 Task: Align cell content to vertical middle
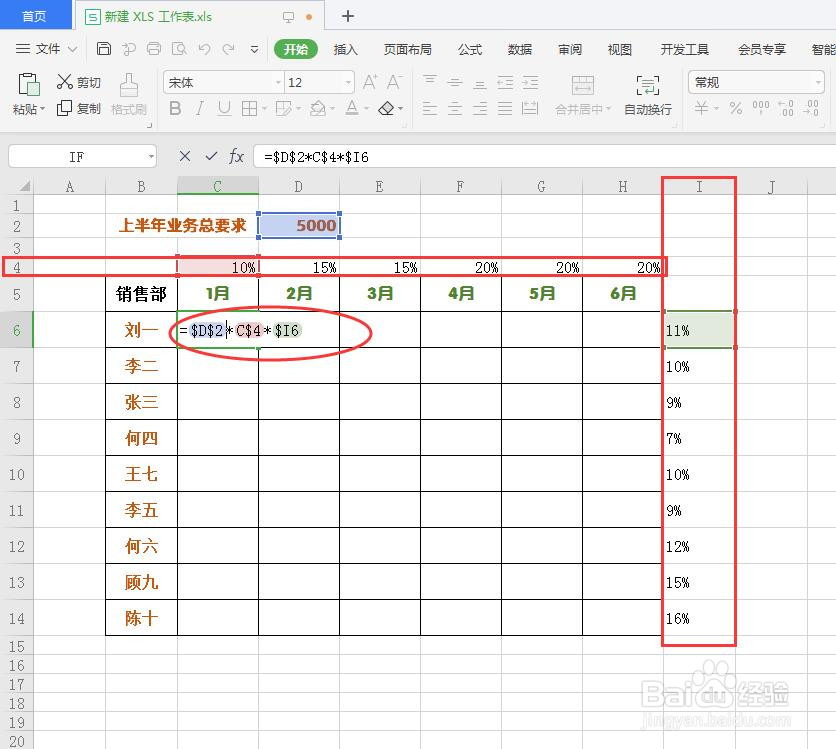click(x=454, y=82)
